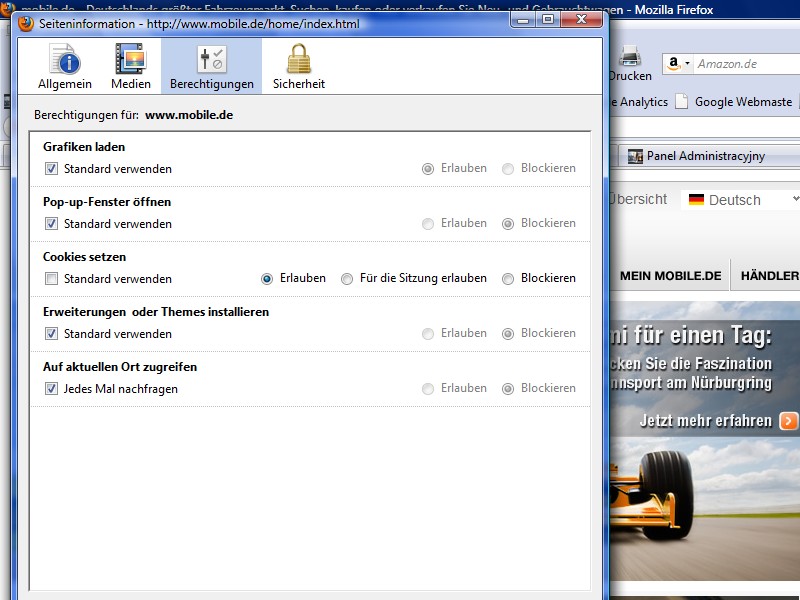Toggle Jedes Mal nachfragen checkbox
Screen dimensions: 800x600
pos(51,389)
